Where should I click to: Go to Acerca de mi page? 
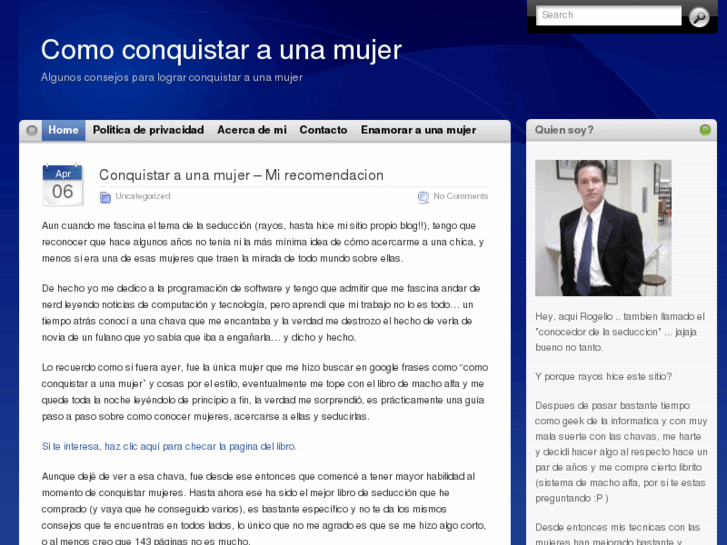click(252, 130)
